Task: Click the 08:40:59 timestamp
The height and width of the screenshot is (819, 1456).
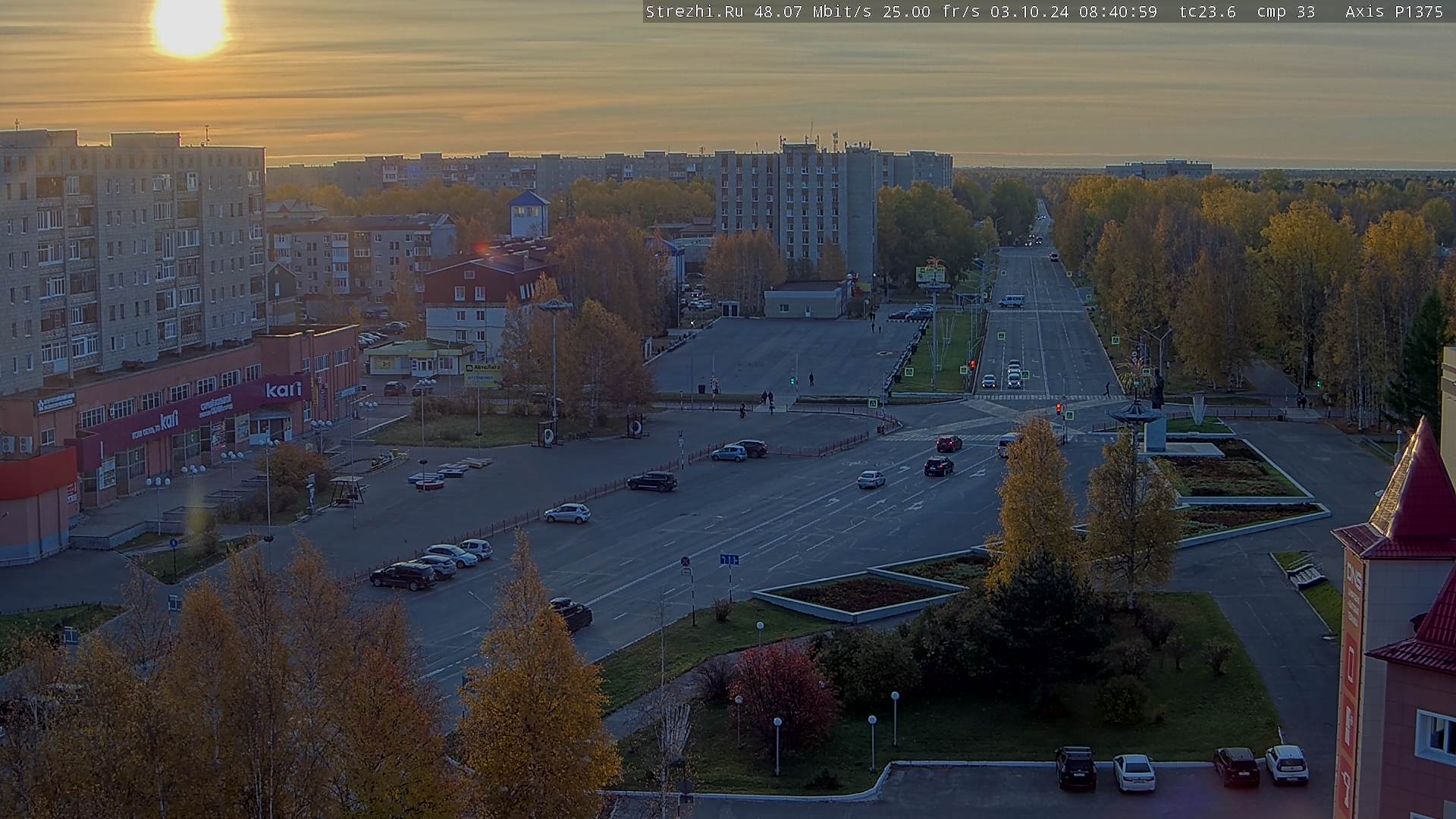Action: pos(1118,11)
